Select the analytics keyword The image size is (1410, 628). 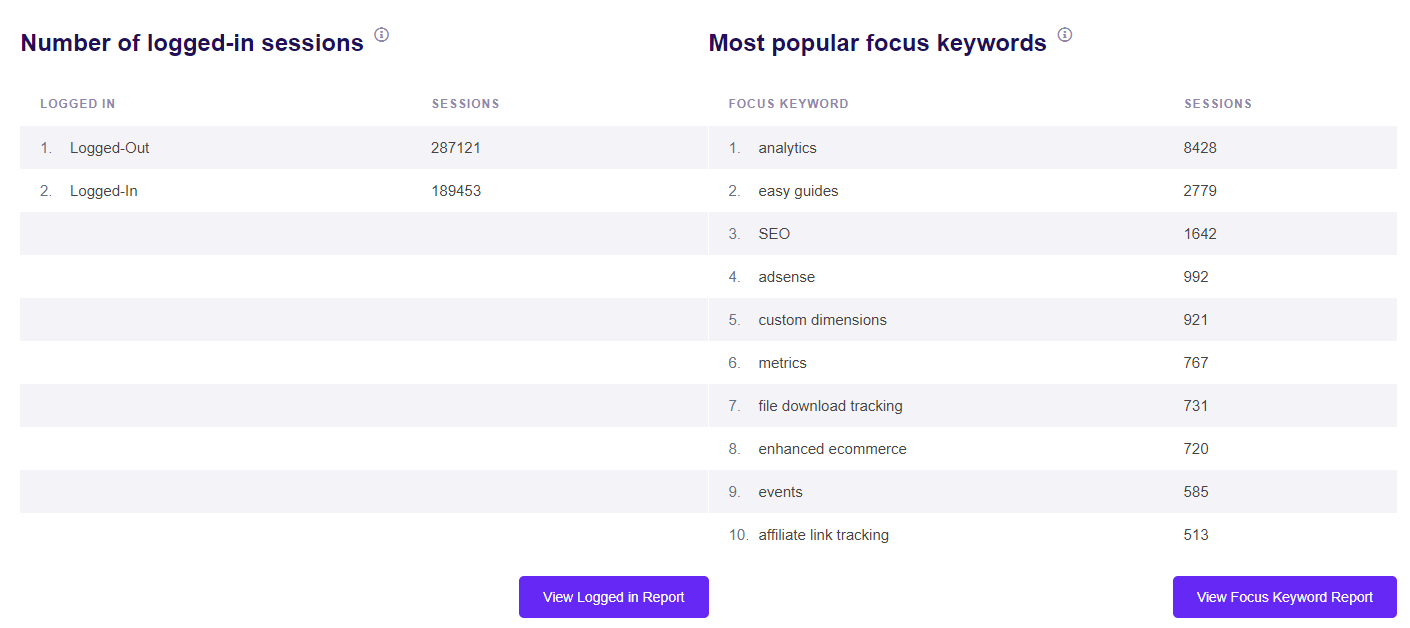pos(787,148)
